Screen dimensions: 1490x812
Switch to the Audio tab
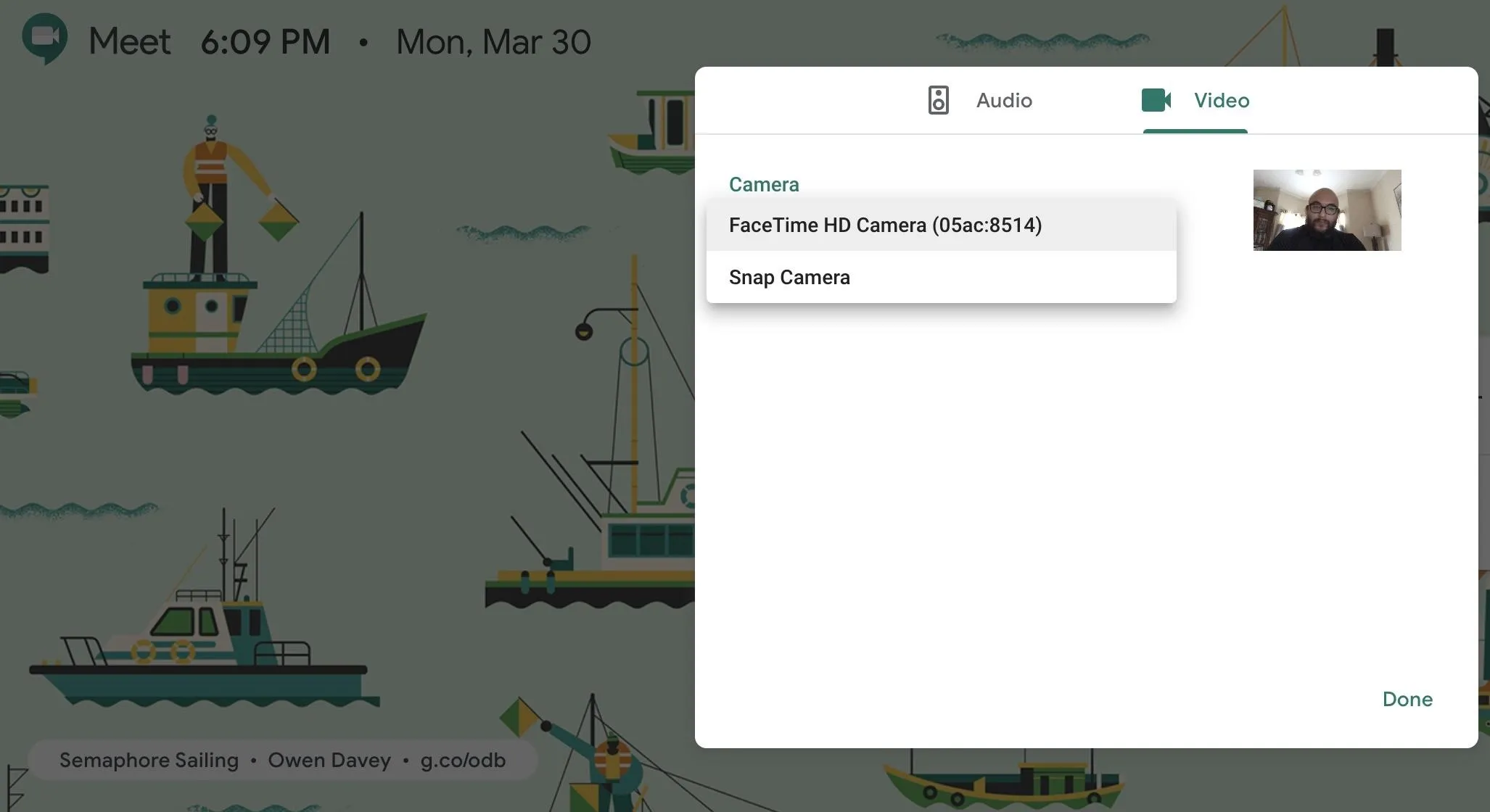980,100
